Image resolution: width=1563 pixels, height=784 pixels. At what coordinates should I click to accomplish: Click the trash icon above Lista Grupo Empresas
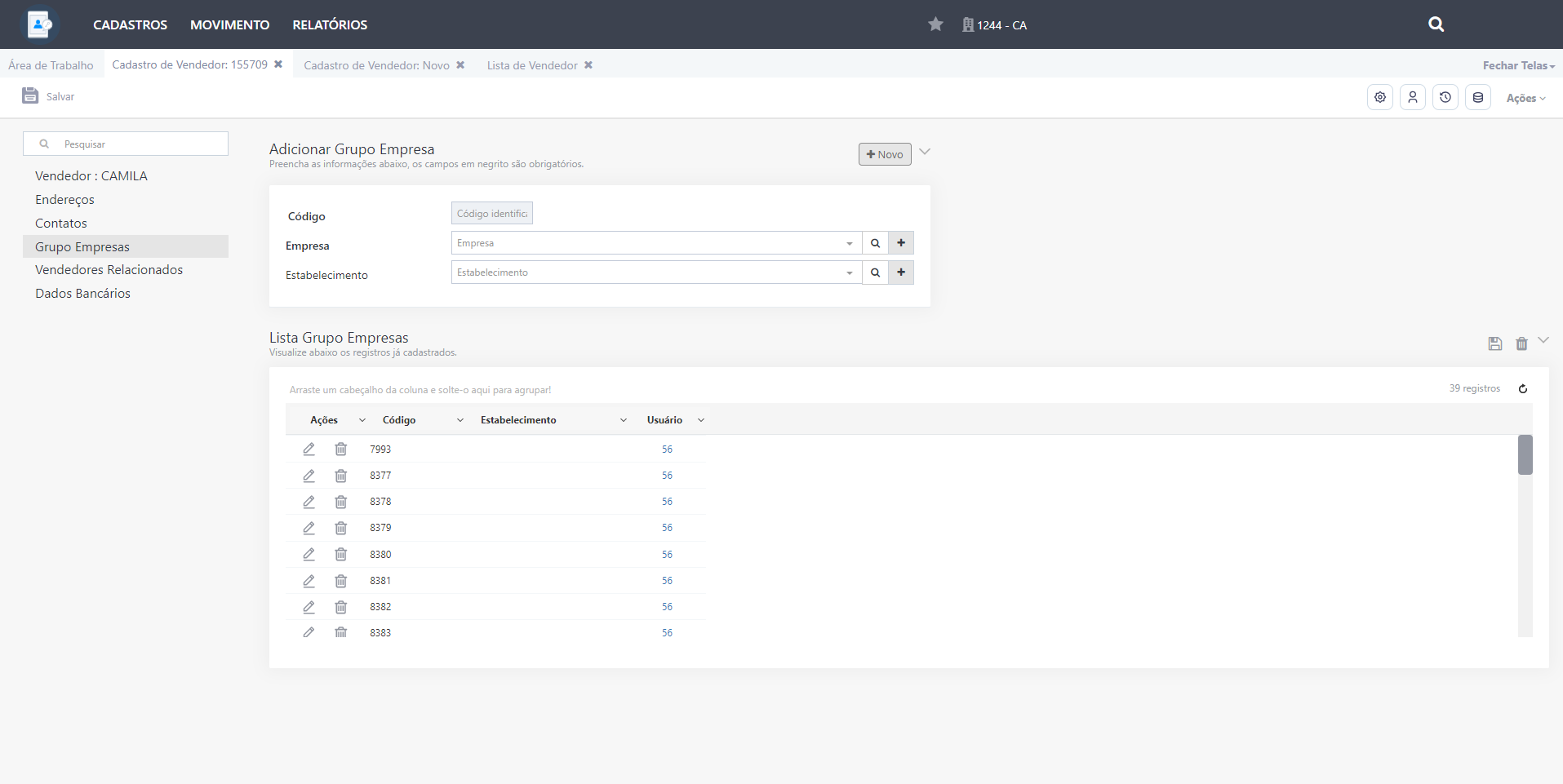(x=1521, y=343)
